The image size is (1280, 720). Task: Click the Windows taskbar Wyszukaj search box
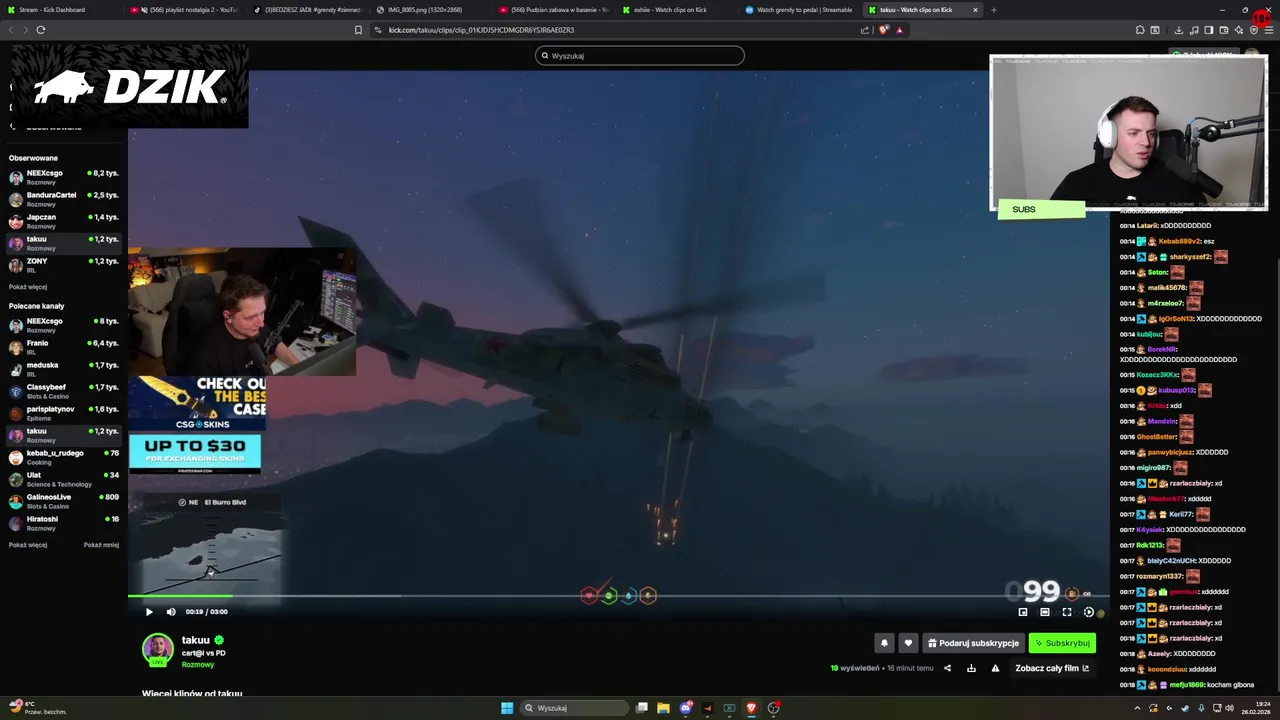[x=572, y=708]
